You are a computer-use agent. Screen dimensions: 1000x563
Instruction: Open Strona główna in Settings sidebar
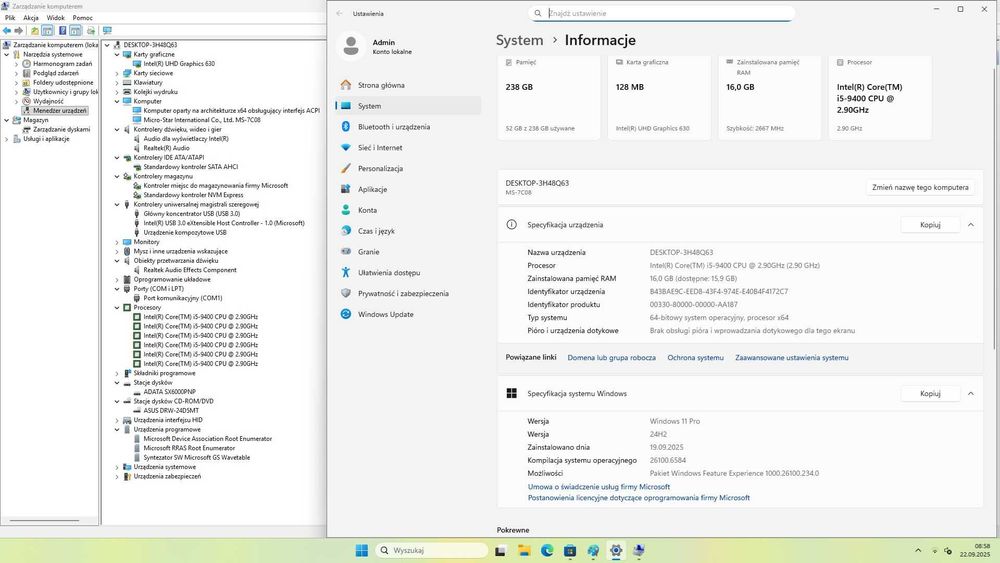pyautogui.click(x=408, y=85)
